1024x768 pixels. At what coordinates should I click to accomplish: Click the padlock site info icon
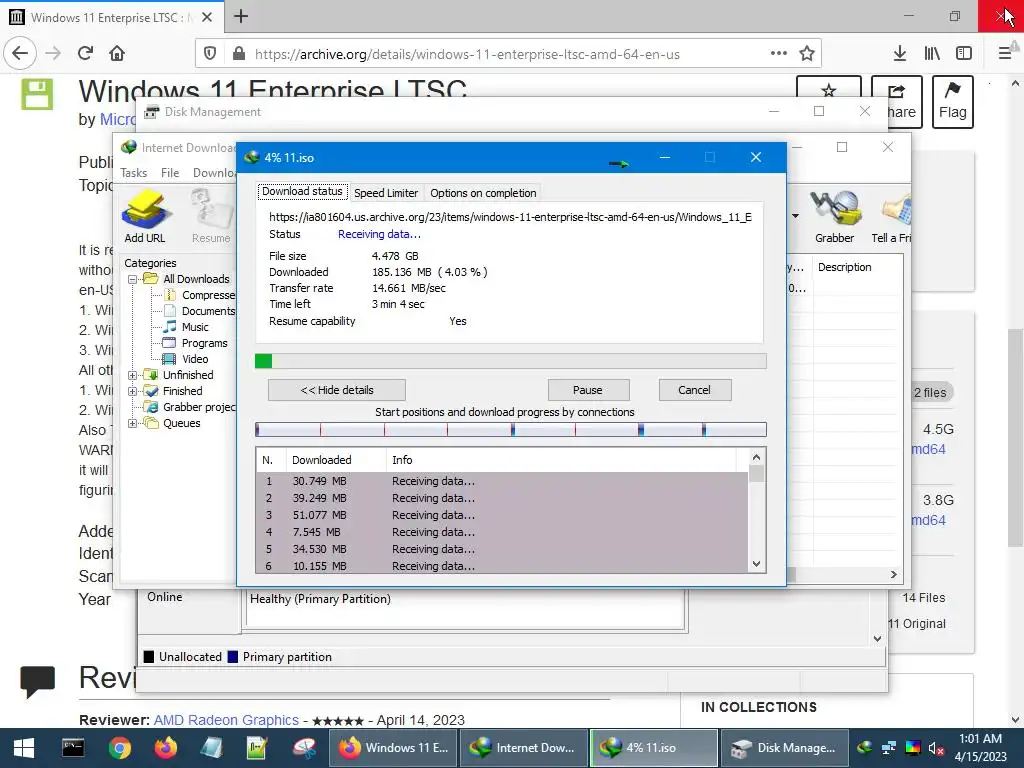pyautogui.click(x=239, y=54)
